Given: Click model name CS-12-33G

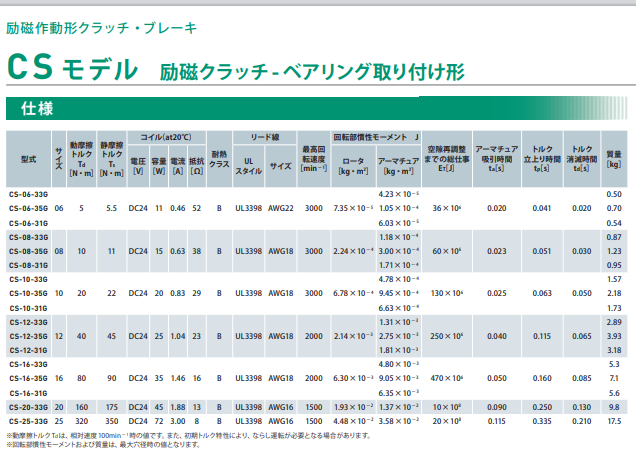Looking at the screenshot, I should [28, 323].
